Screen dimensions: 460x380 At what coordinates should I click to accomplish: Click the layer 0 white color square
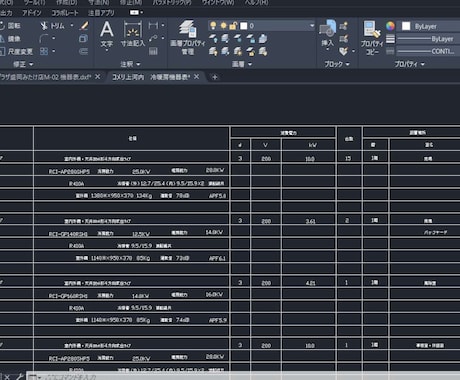click(x=244, y=26)
